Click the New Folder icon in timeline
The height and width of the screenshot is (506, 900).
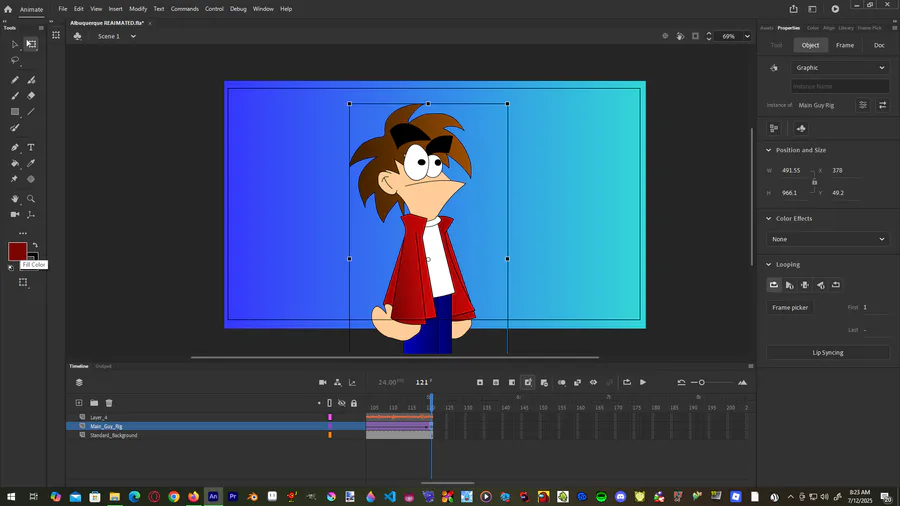click(94, 403)
